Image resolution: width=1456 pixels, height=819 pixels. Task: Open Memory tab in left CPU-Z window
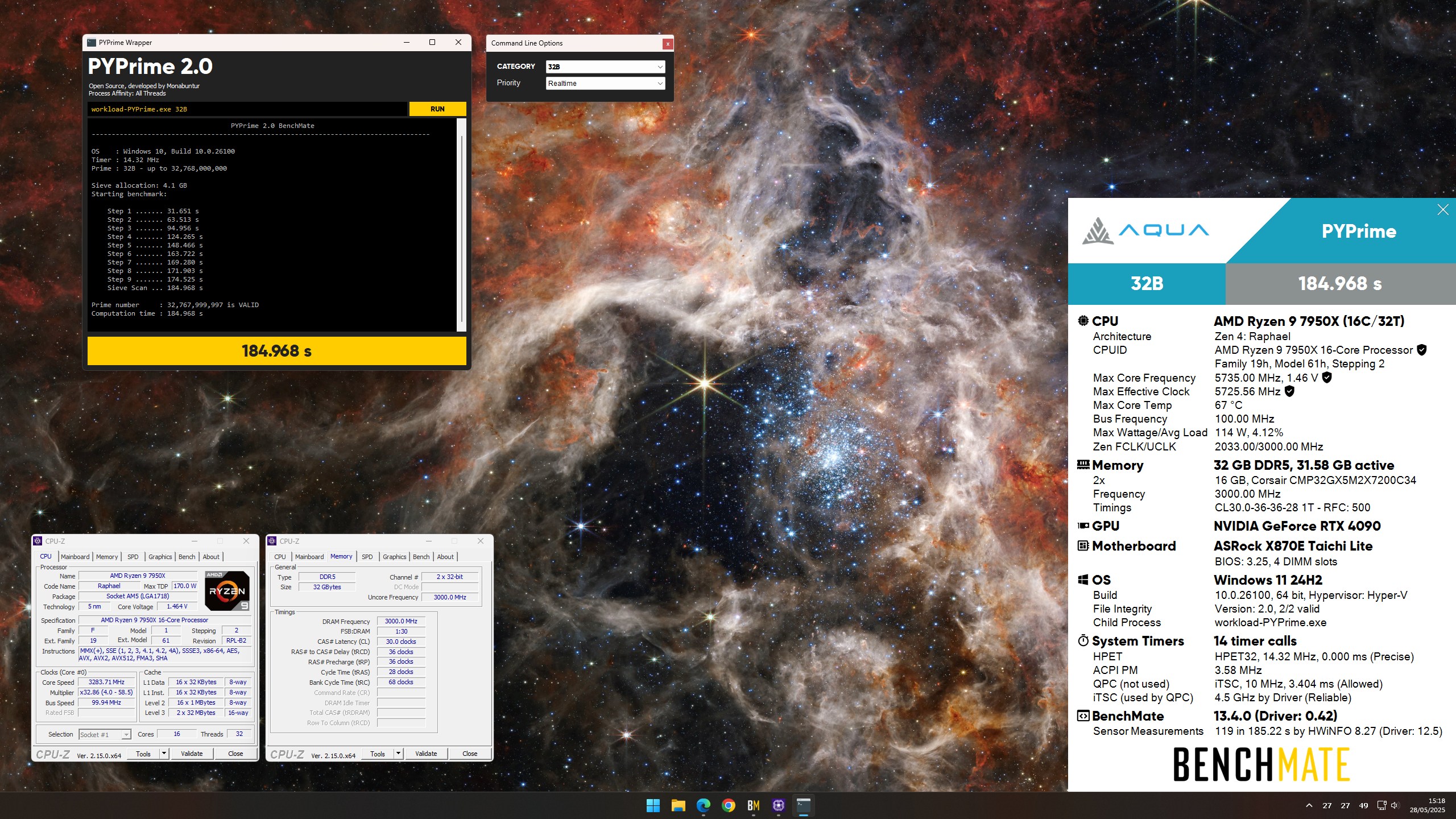click(x=107, y=557)
